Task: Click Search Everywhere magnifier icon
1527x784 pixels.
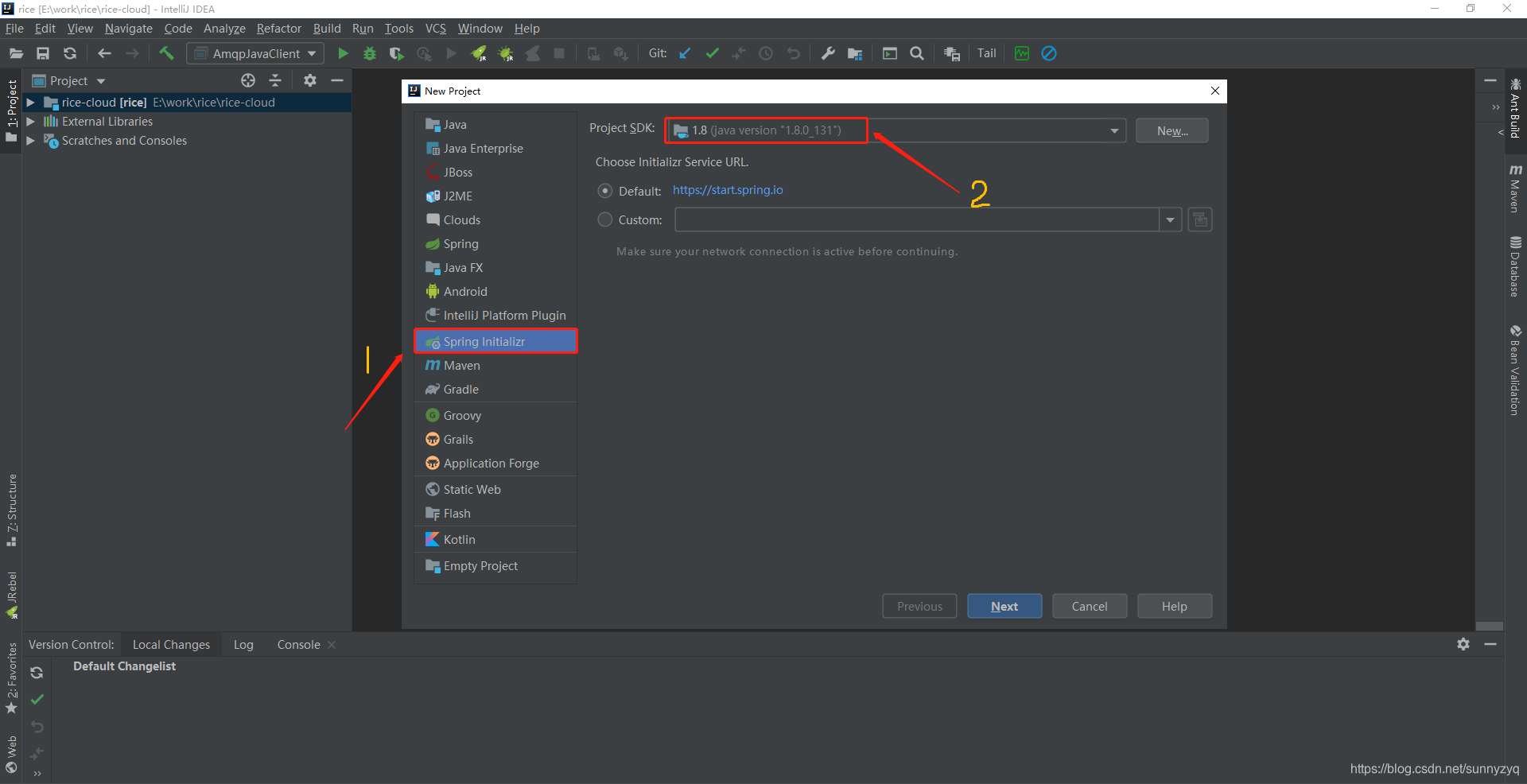Action: [917, 53]
